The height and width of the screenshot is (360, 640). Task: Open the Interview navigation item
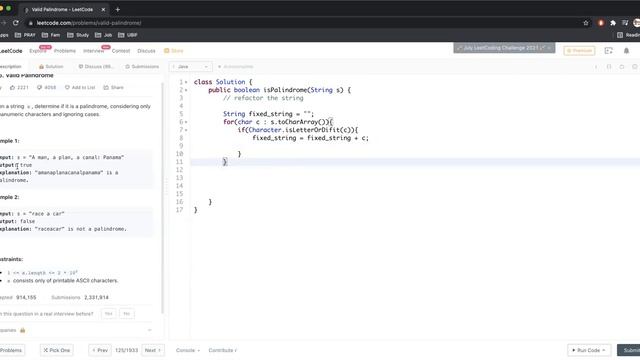coord(93,51)
